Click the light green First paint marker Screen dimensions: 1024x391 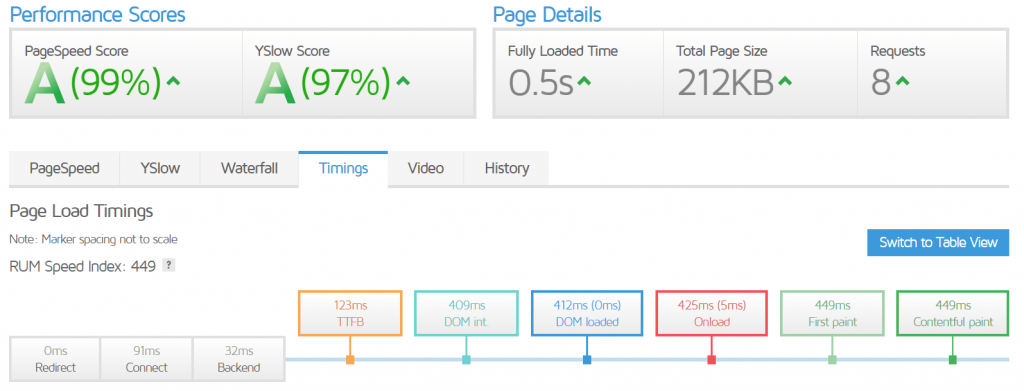pyautogui.click(x=832, y=360)
